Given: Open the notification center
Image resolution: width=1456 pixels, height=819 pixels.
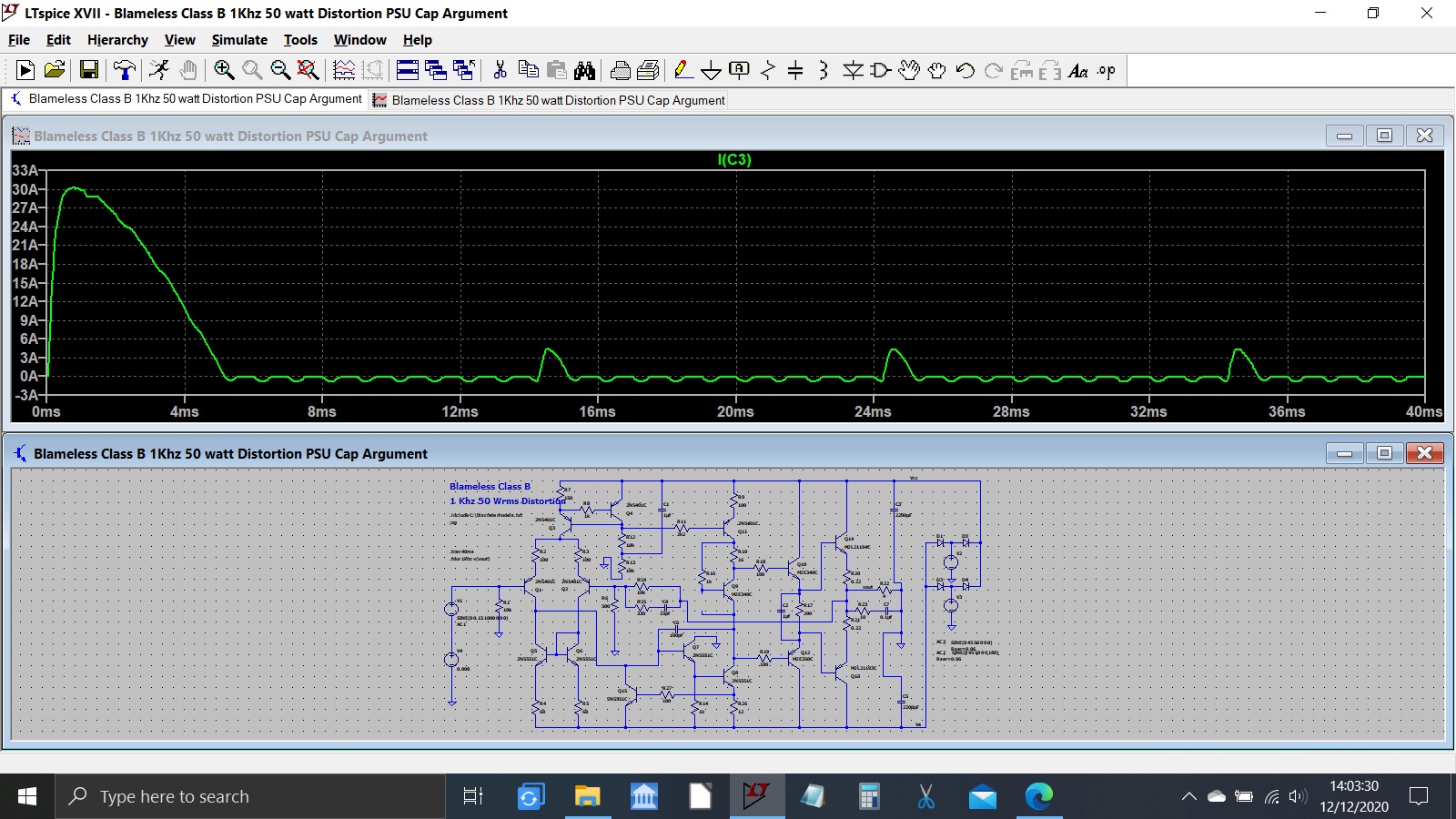Looking at the screenshot, I should 1418,796.
